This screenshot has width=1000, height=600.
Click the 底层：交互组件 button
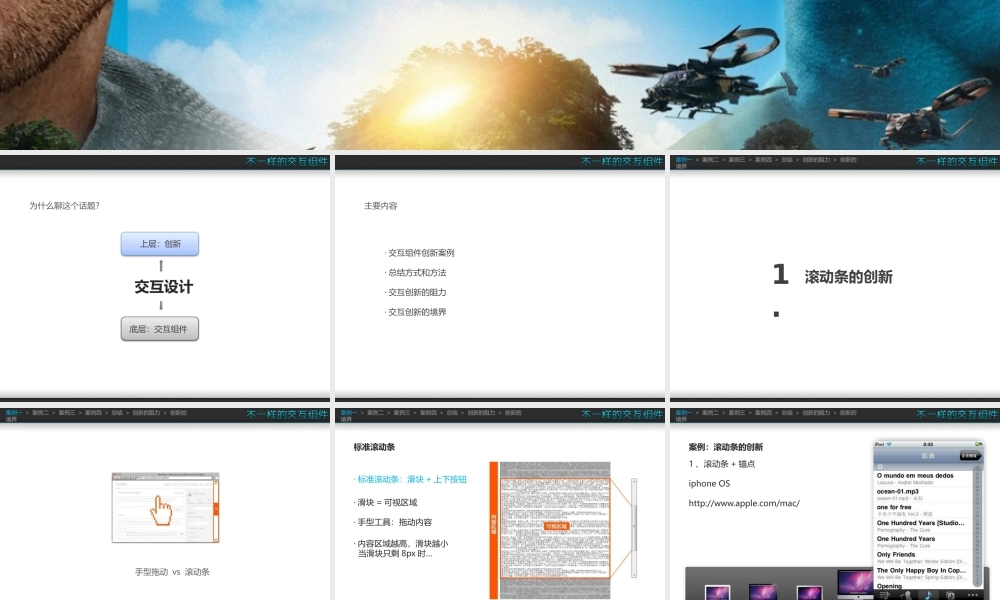(x=160, y=328)
